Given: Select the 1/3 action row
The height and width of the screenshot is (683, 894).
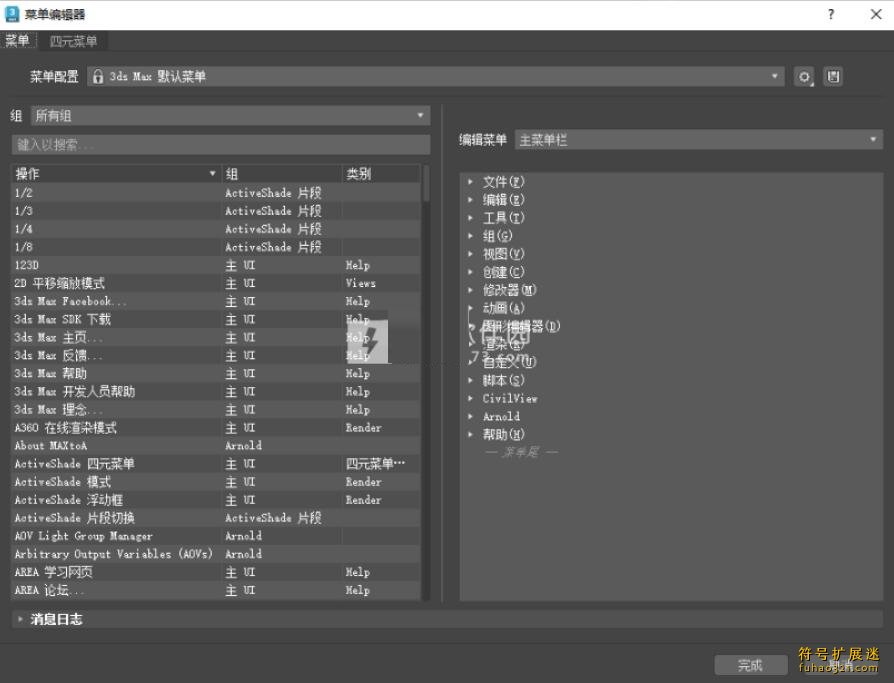Looking at the screenshot, I should pyautogui.click(x=216, y=211).
